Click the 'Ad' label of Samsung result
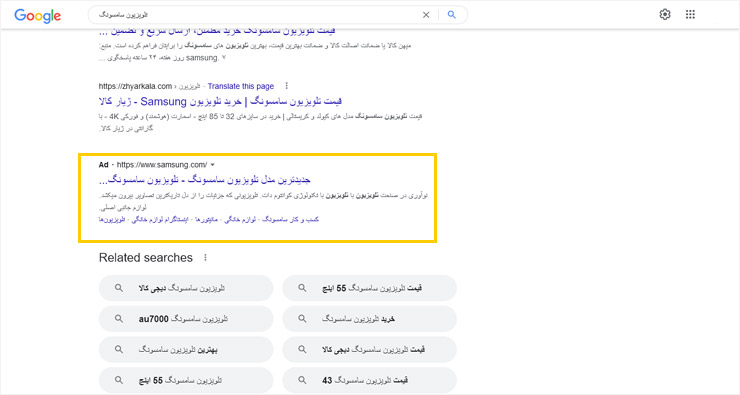The image size is (740, 395). tap(103, 165)
